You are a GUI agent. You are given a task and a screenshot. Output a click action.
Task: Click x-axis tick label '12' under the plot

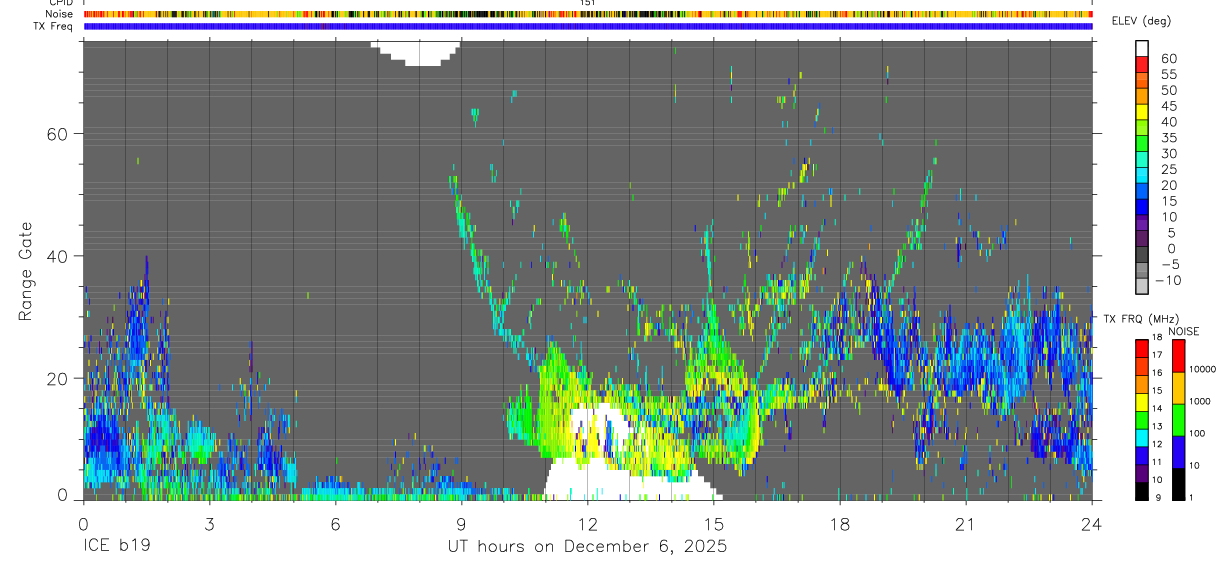tap(587, 525)
